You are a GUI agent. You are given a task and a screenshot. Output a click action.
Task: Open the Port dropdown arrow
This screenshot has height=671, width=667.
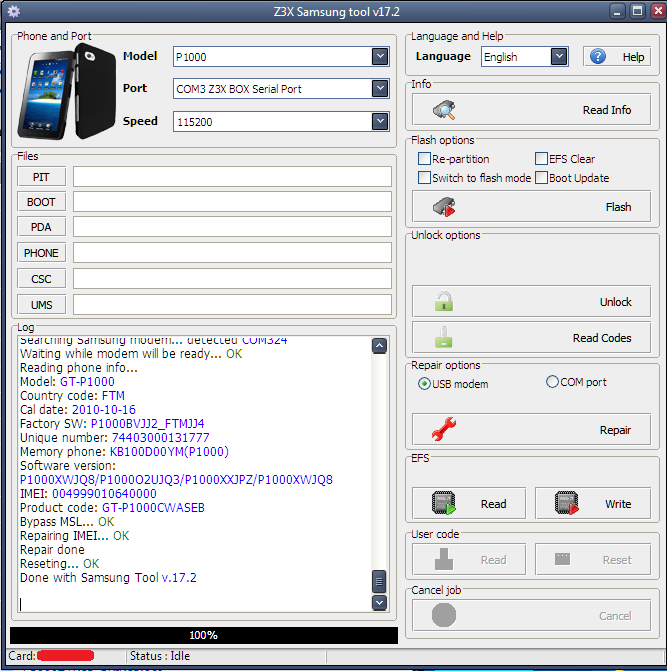(x=380, y=89)
